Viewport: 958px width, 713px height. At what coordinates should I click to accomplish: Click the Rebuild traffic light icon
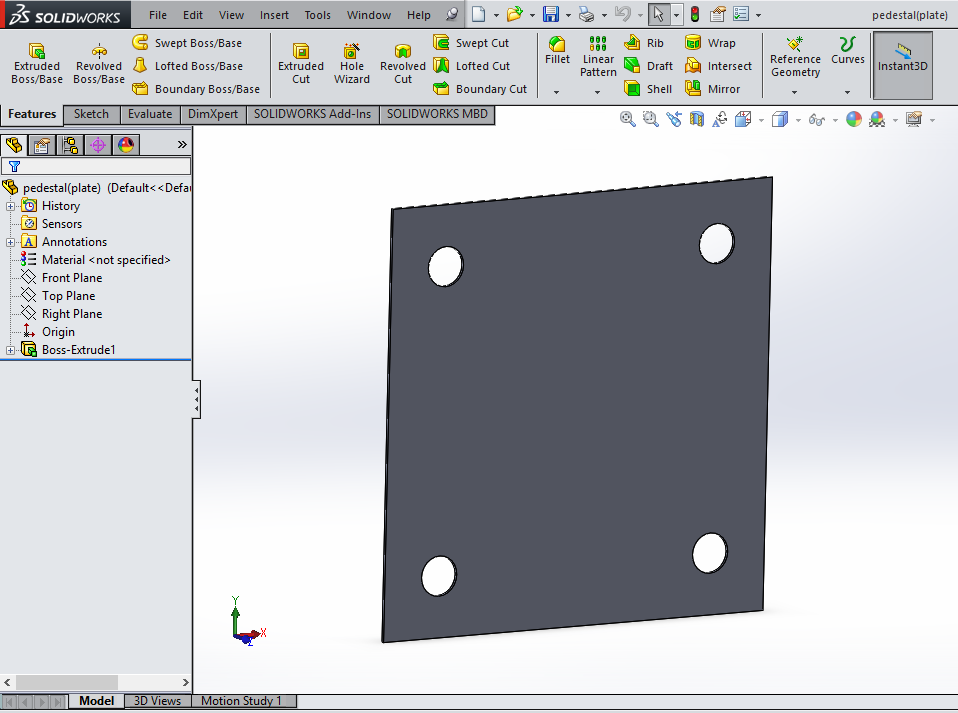click(x=695, y=14)
